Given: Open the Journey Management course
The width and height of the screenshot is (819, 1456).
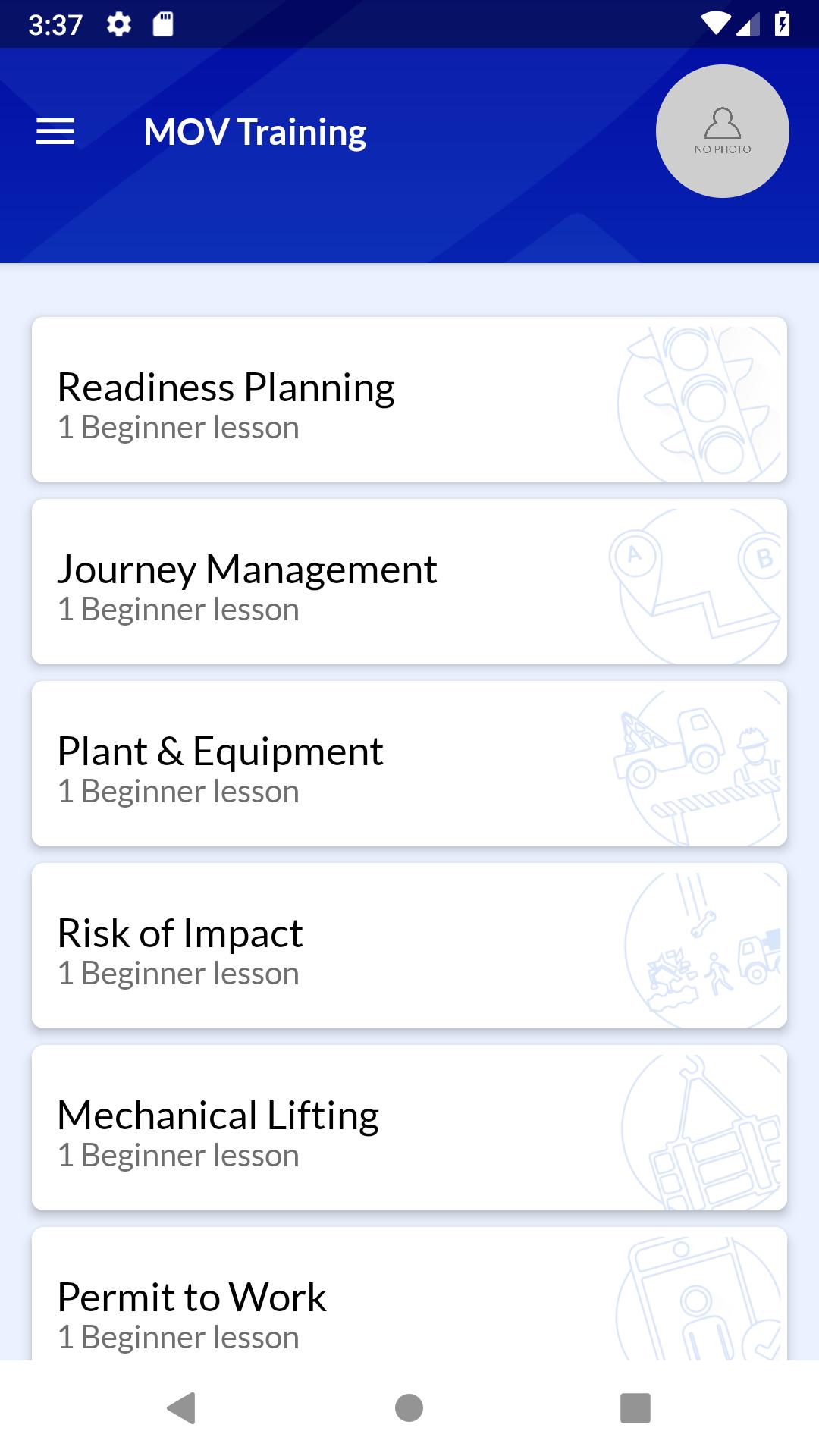Looking at the screenshot, I should pos(409,582).
